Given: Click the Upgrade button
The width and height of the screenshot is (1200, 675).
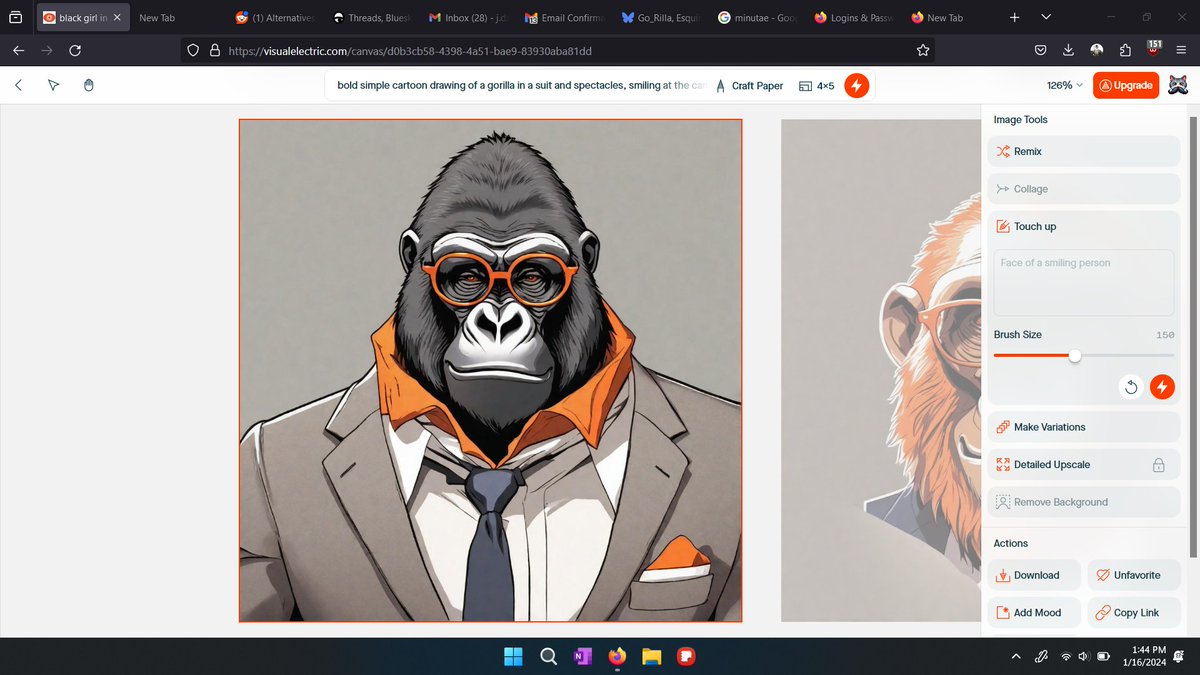Looking at the screenshot, I should [x=1126, y=86].
